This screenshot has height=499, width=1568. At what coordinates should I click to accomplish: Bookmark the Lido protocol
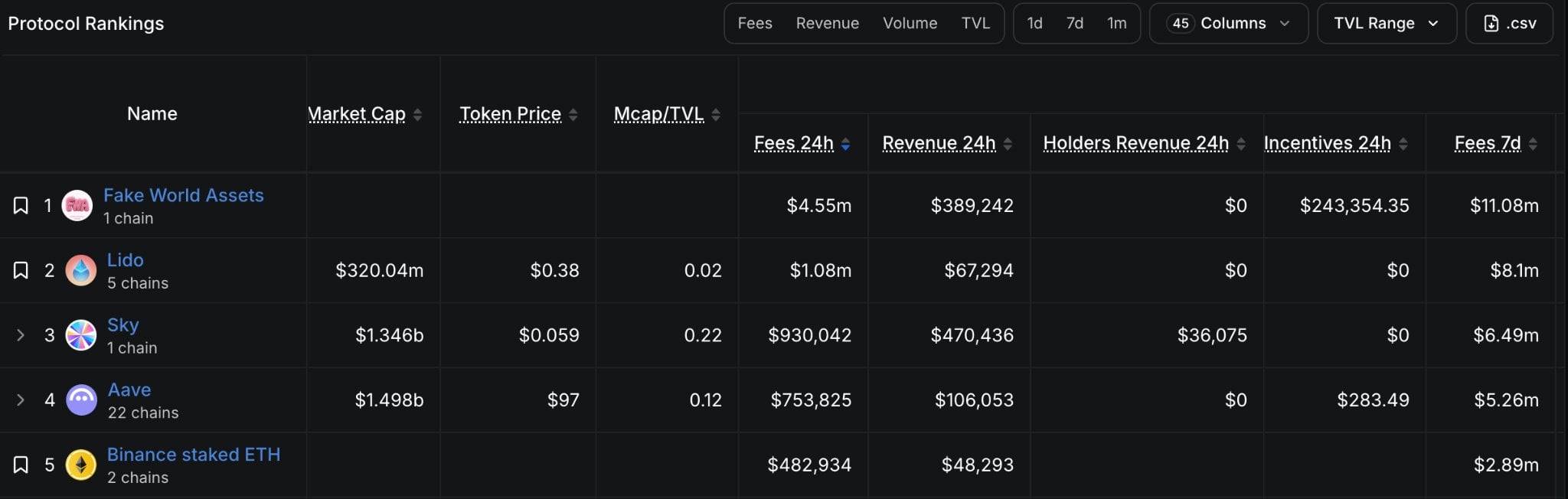[21, 270]
